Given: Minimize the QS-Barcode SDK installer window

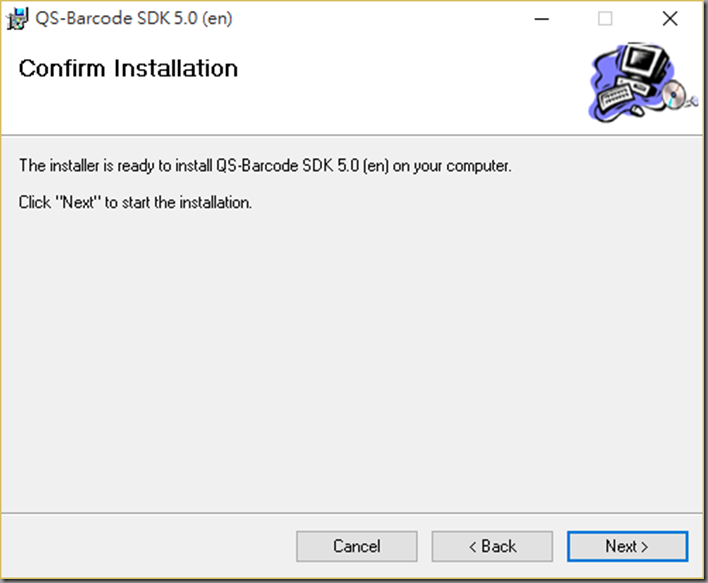Looking at the screenshot, I should coord(542,19).
